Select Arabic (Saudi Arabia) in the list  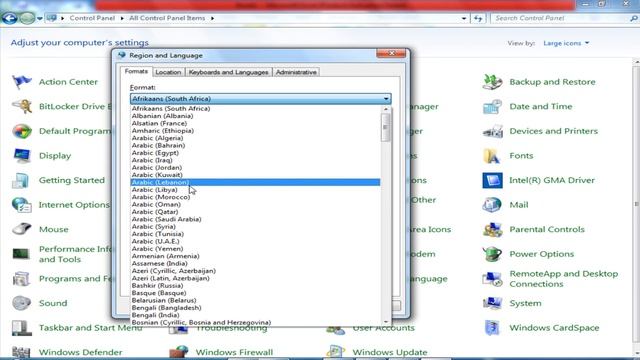(255, 219)
